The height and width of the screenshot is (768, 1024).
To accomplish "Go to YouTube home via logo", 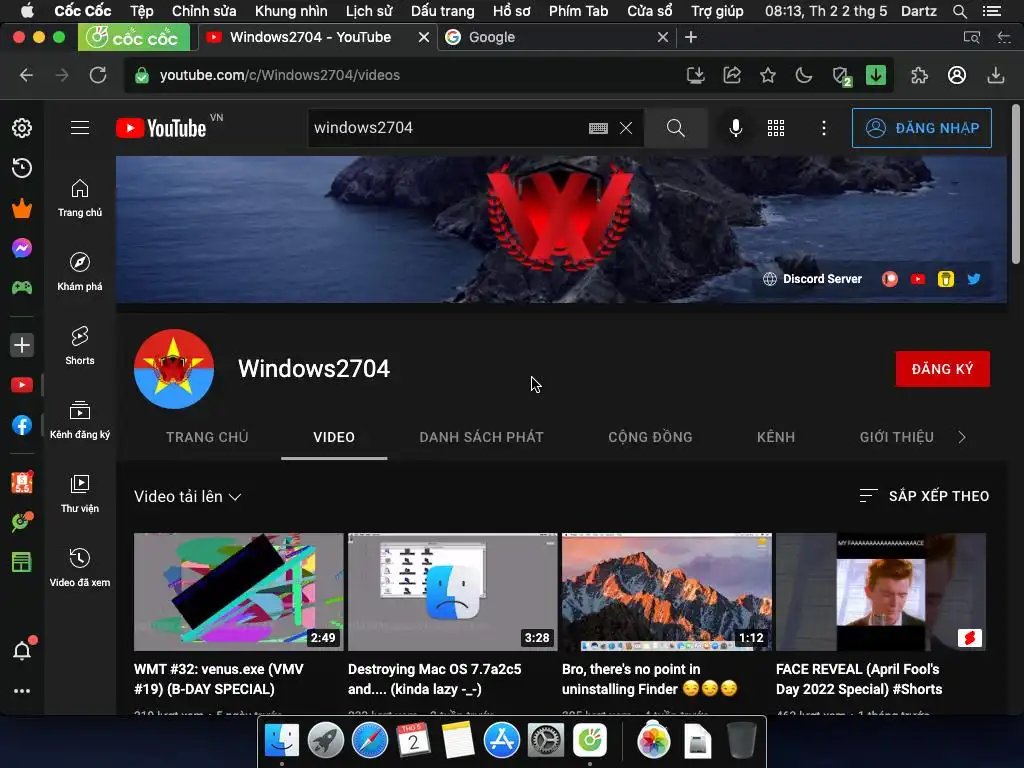I will 161,128.
